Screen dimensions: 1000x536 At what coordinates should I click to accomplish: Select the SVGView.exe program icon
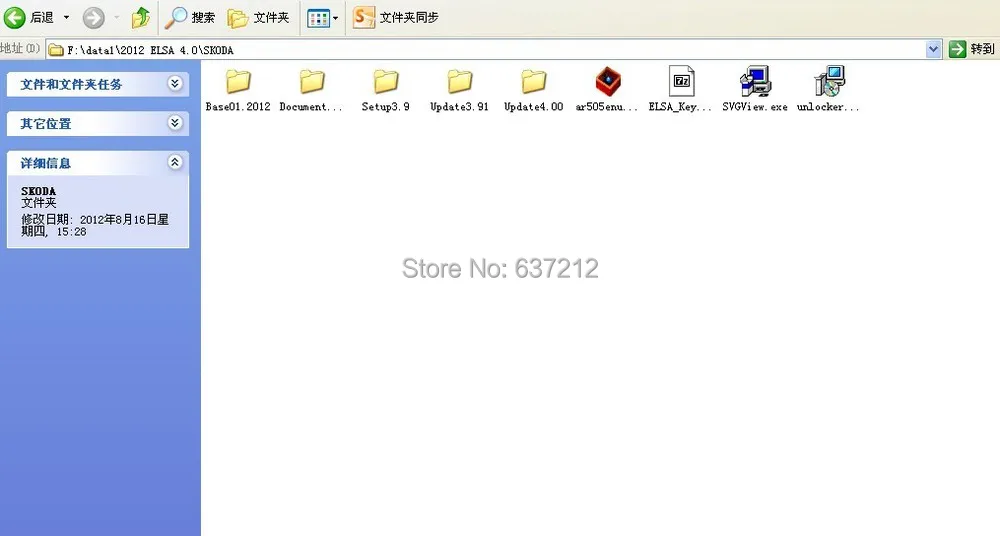755,81
